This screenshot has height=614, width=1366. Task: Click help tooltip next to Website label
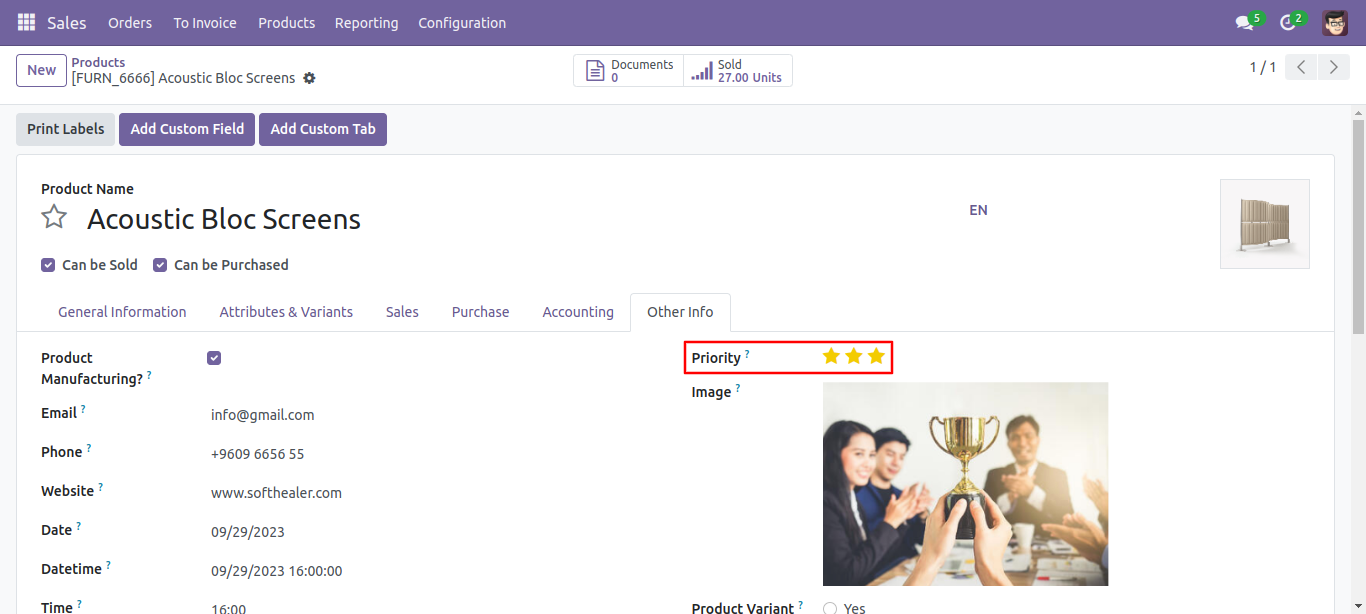pos(100,486)
